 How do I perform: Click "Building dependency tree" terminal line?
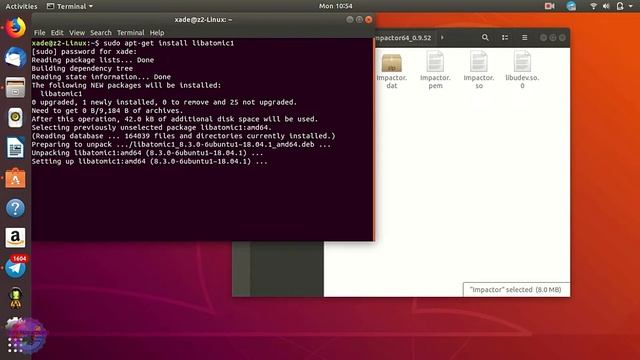coord(82,69)
